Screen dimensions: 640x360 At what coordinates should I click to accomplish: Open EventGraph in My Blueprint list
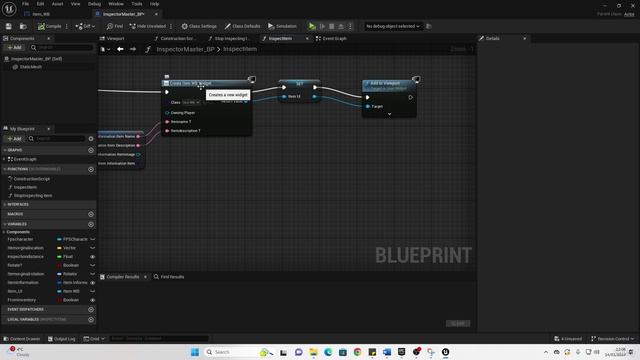24,159
